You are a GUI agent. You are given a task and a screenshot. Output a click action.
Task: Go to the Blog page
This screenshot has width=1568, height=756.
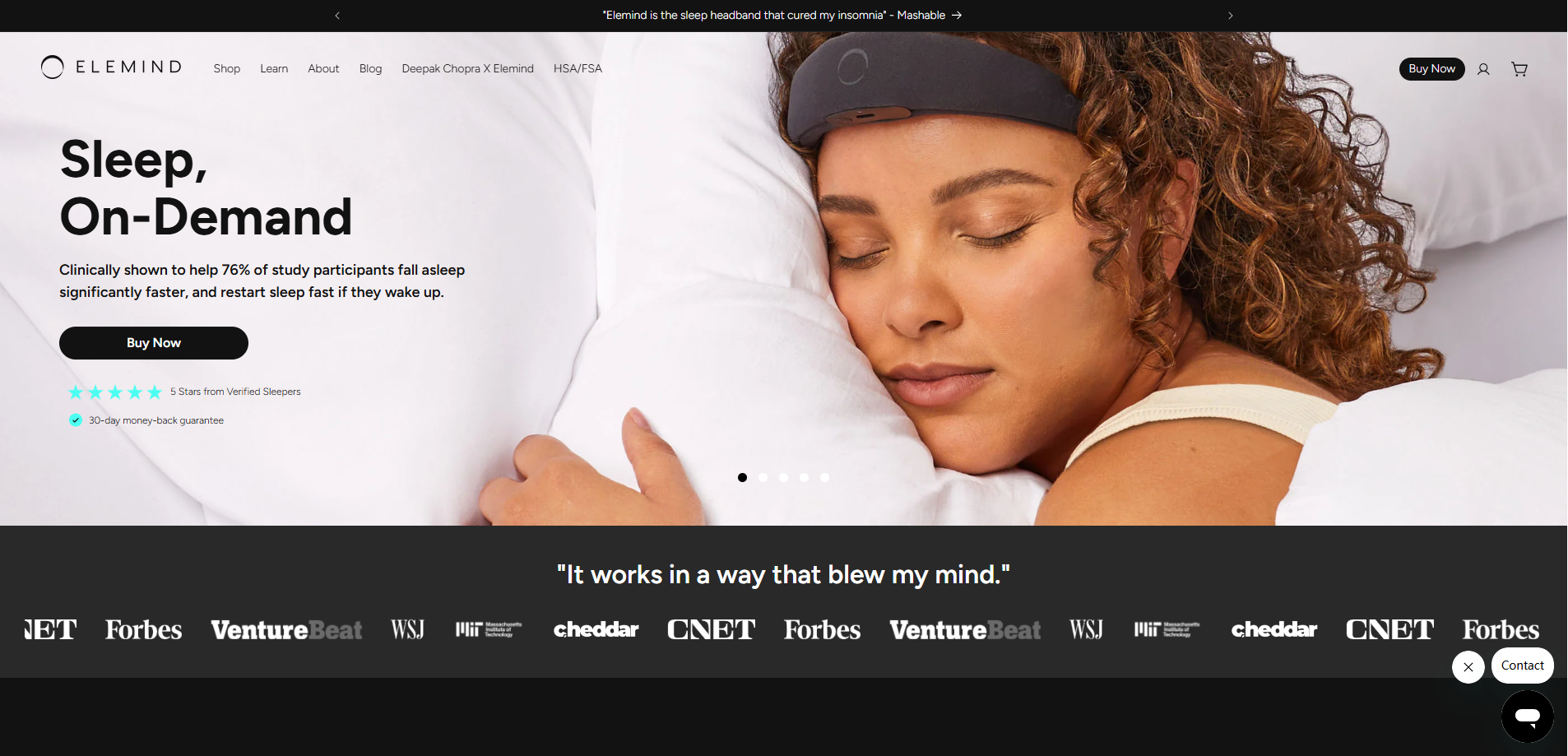(x=370, y=69)
